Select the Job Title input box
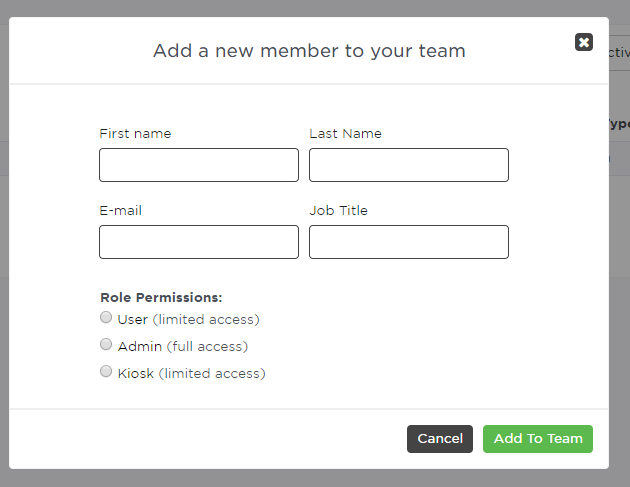Image resolution: width=630 pixels, height=487 pixels. pyautogui.click(x=409, y=242)
